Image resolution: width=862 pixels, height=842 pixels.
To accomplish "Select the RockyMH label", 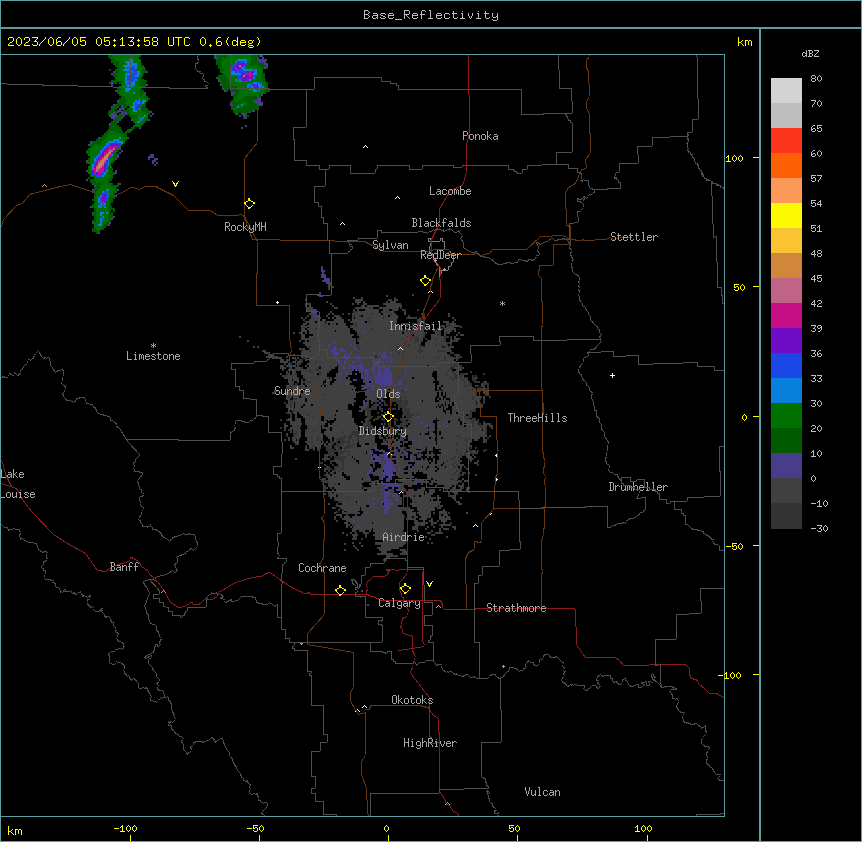I will point(245,227).
